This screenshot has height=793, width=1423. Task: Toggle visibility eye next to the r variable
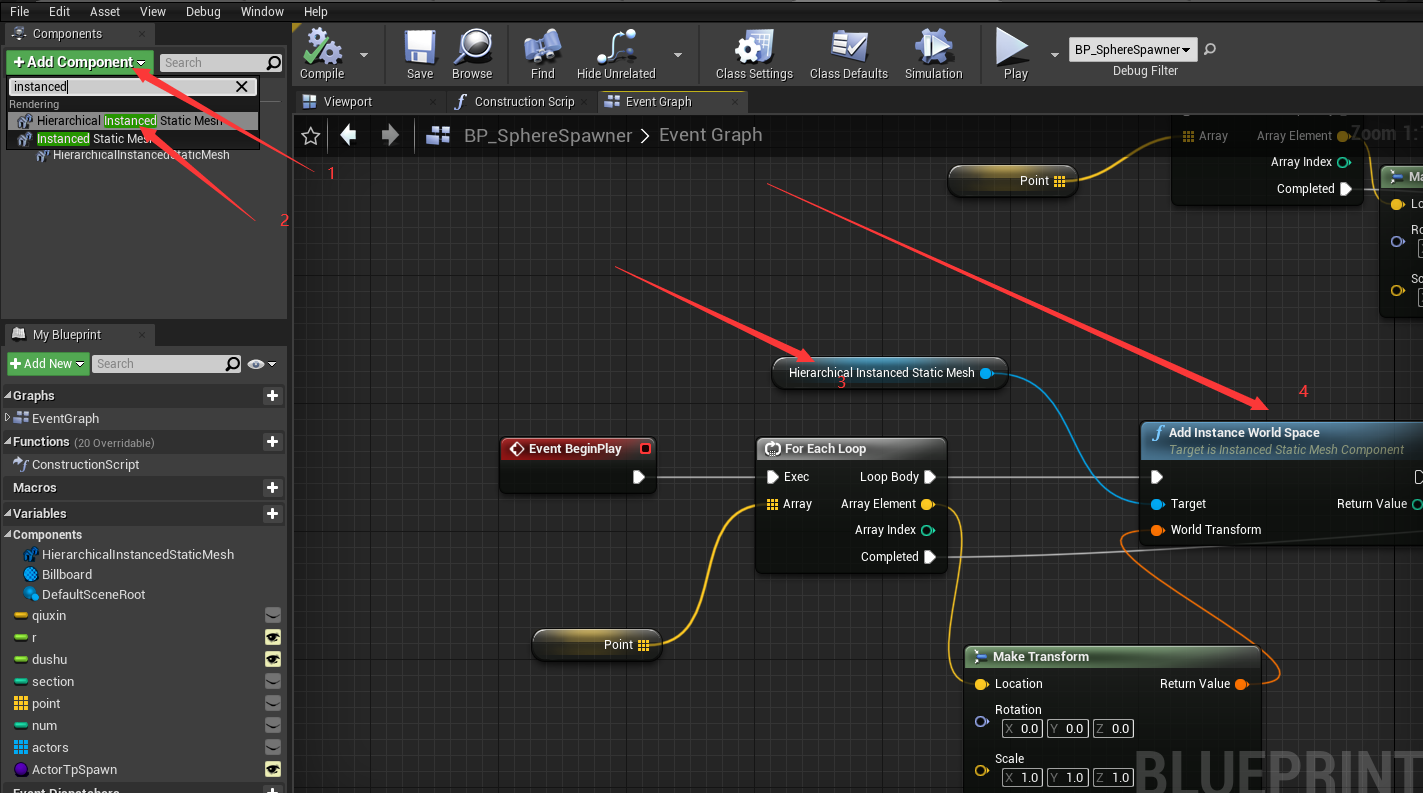273,637
